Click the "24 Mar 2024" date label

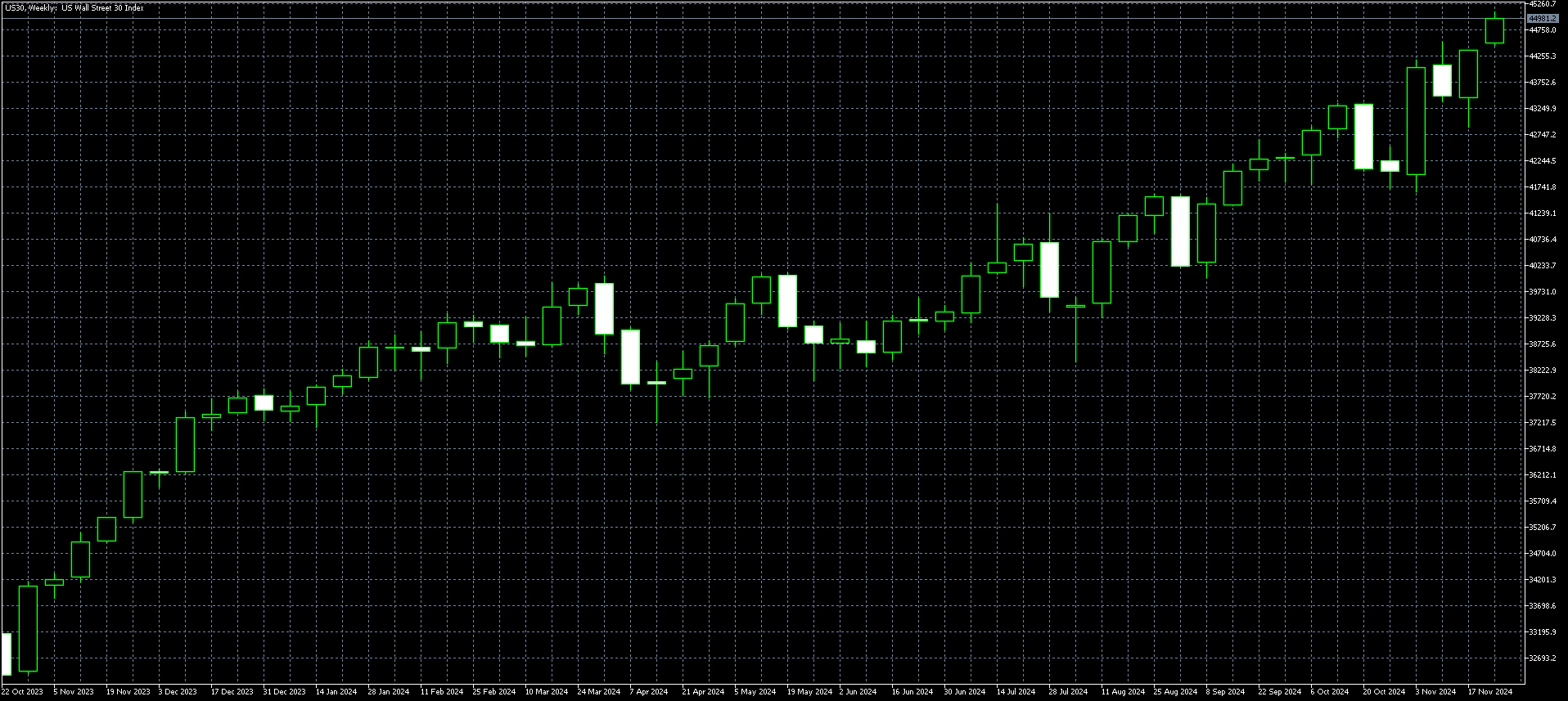pyautogui.click(x=599, y=692)
